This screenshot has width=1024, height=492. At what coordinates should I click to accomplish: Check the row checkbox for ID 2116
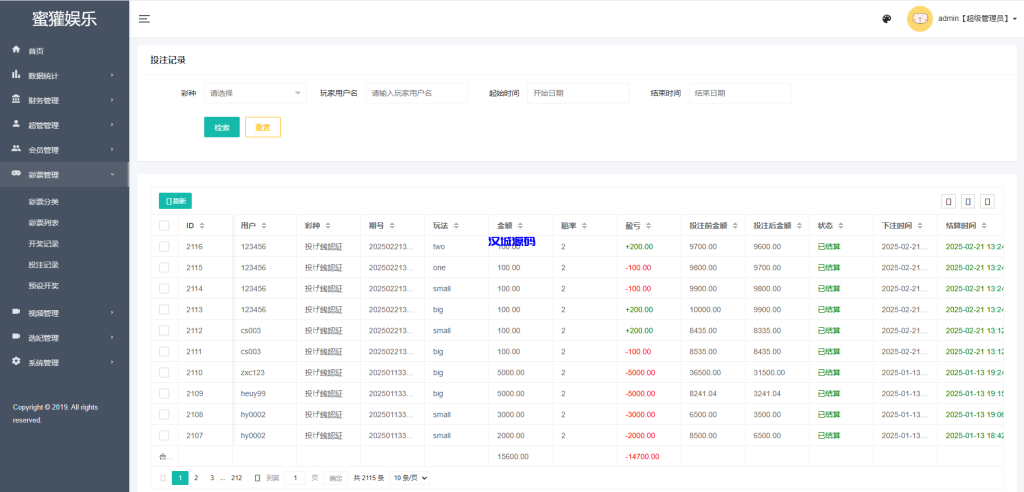(x=164, y=247)
